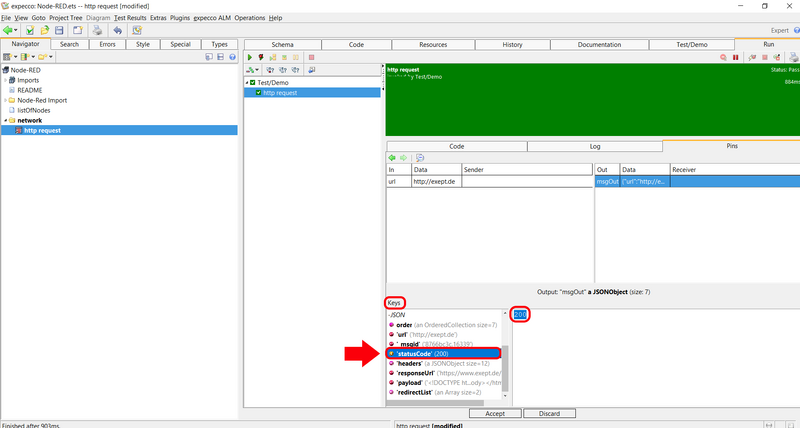Click the green back arrow in main toolbar
The height and width of the screenshot is (428, 800).
9,31
